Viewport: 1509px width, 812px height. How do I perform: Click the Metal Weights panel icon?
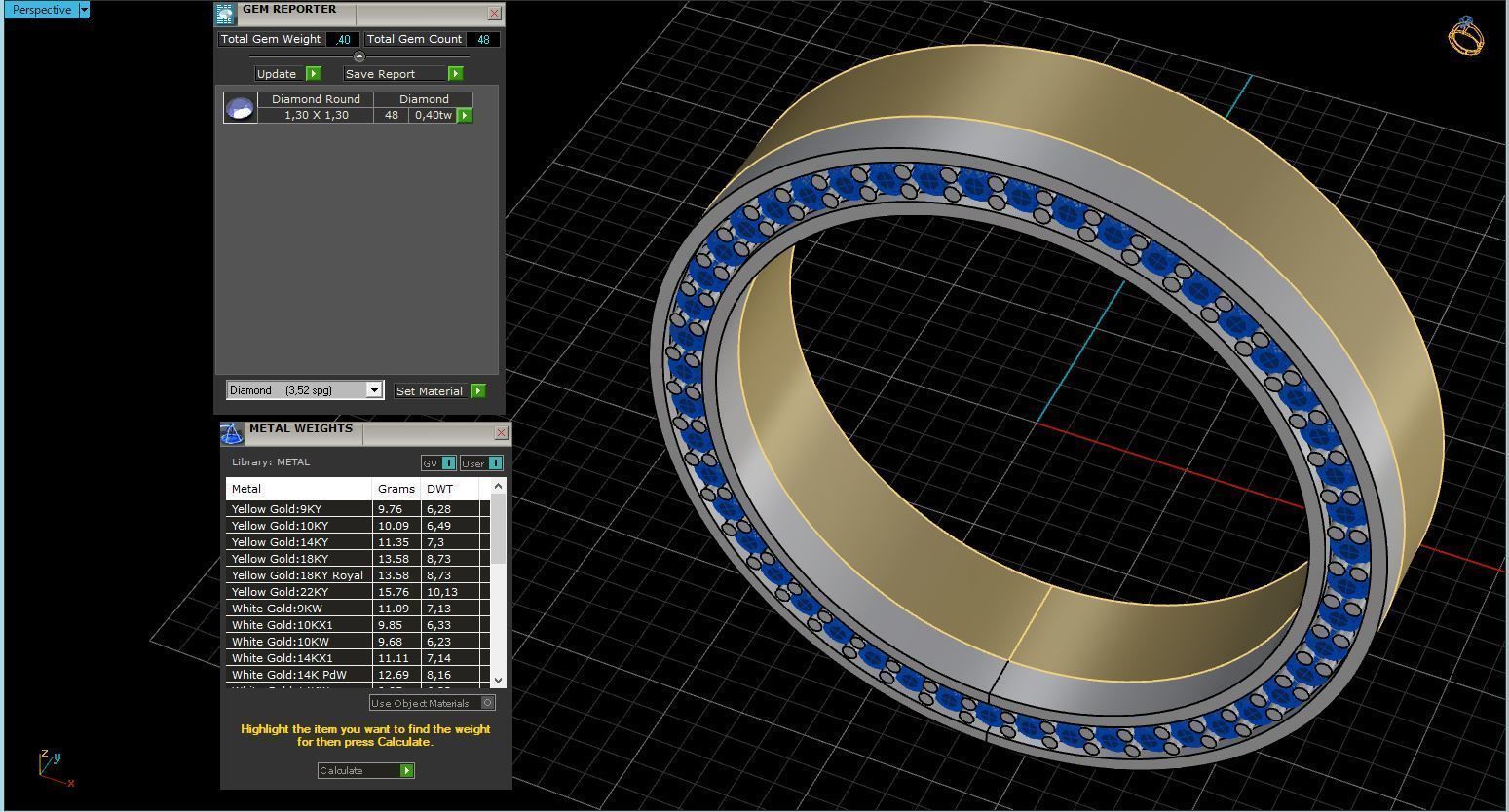(231, 433)
